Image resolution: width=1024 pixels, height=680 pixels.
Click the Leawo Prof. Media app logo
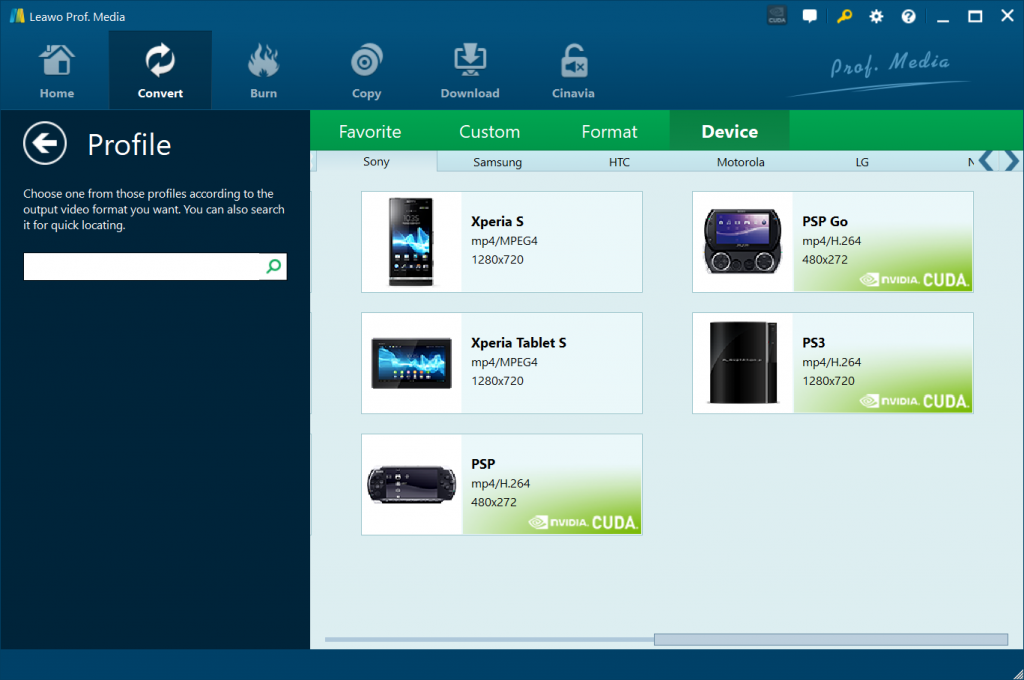(x=17, y=16)
